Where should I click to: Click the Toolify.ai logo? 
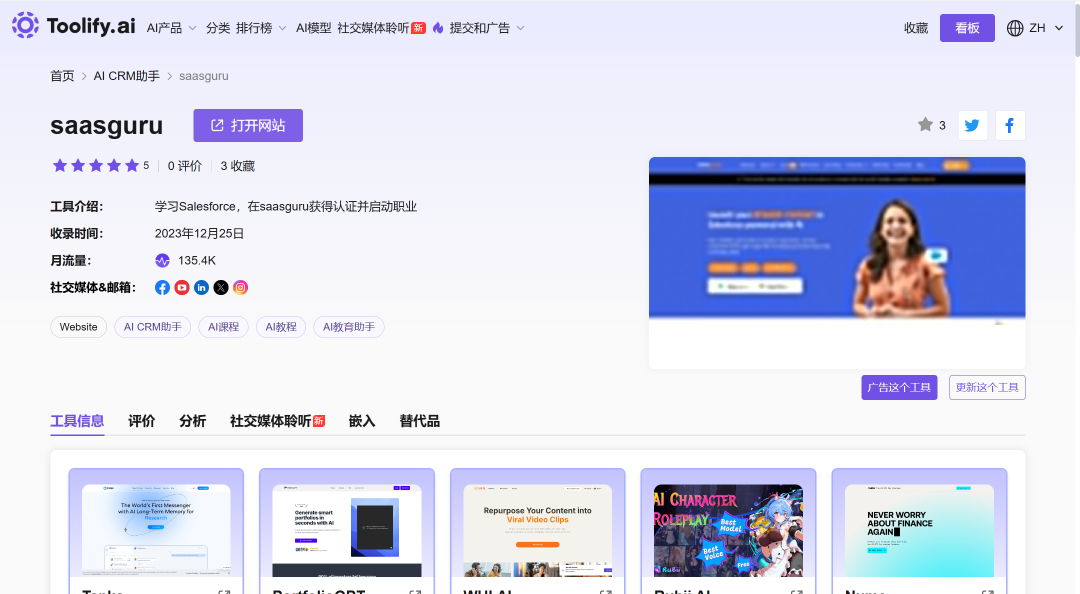tap(73, 25)
